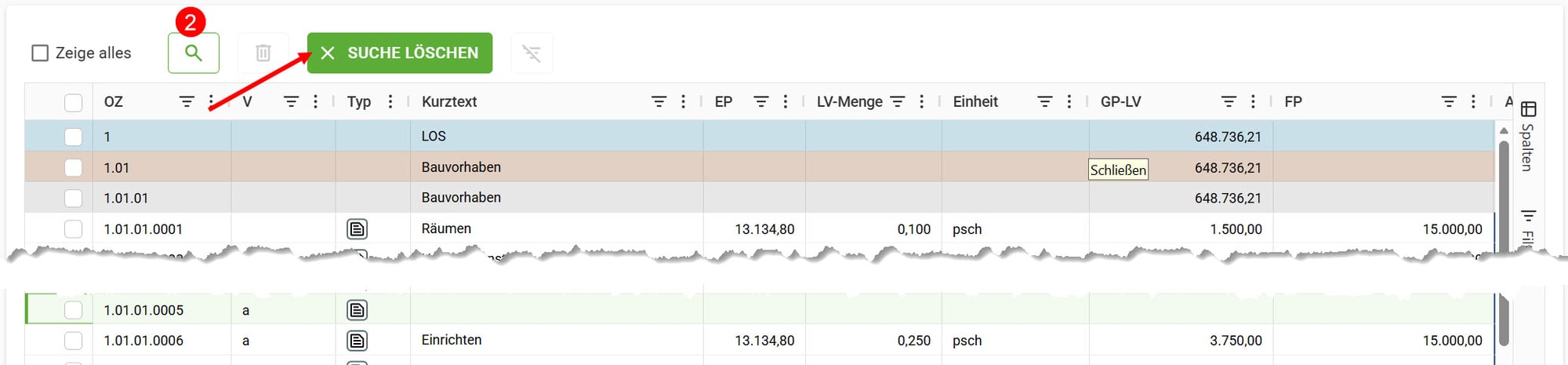Click the text icon in Einrichten row
Screen dimensions: 1568x365
pyautogui.click(x=357, y=341)
